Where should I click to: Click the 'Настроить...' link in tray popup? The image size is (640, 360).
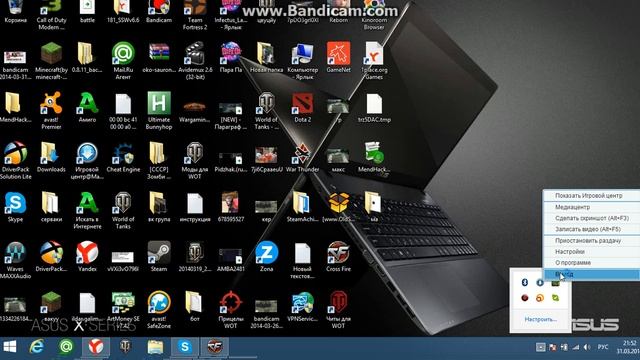pyautogui.click(x=540, y=319)
